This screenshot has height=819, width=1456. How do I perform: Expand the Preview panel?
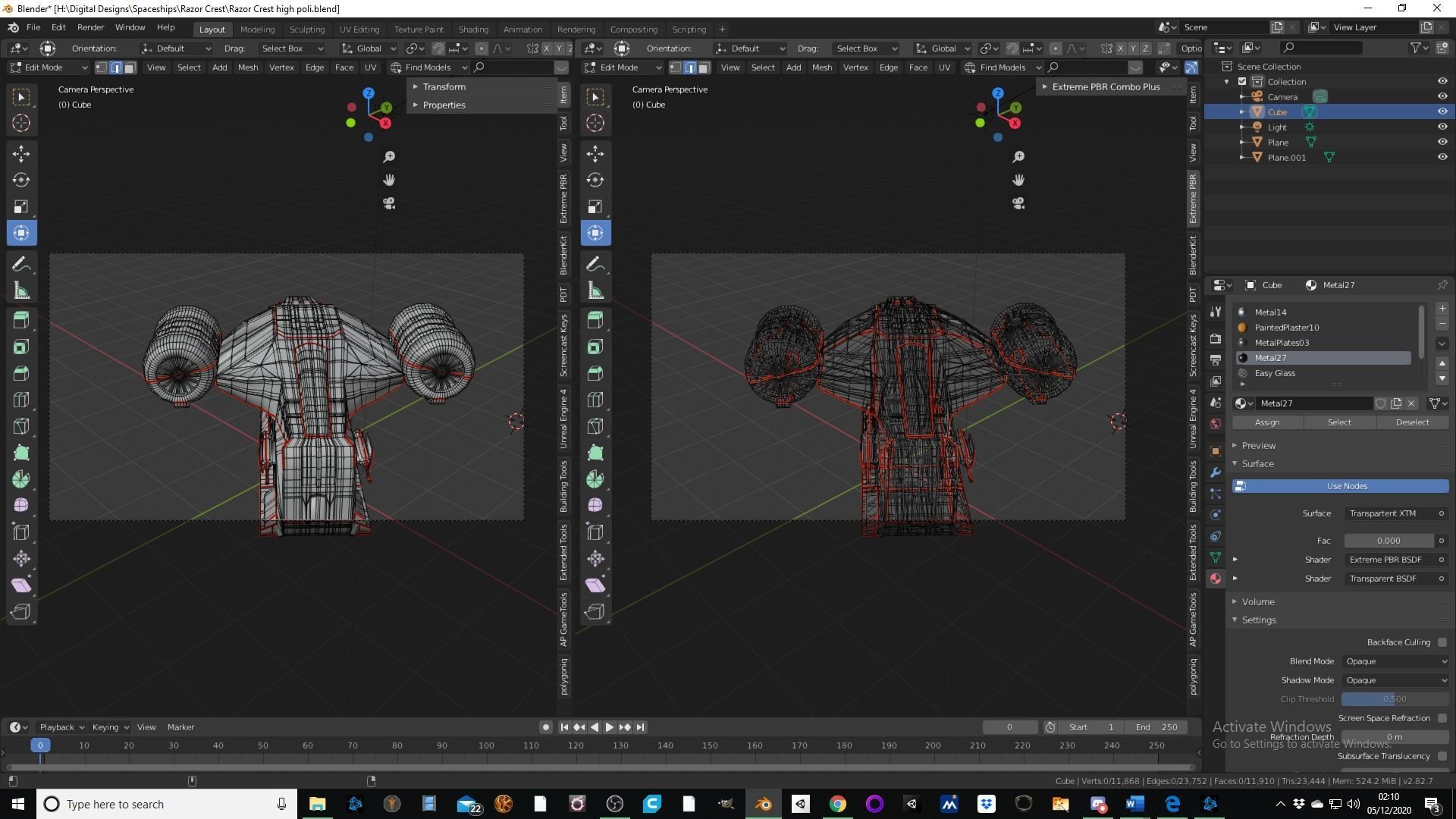1258,445
